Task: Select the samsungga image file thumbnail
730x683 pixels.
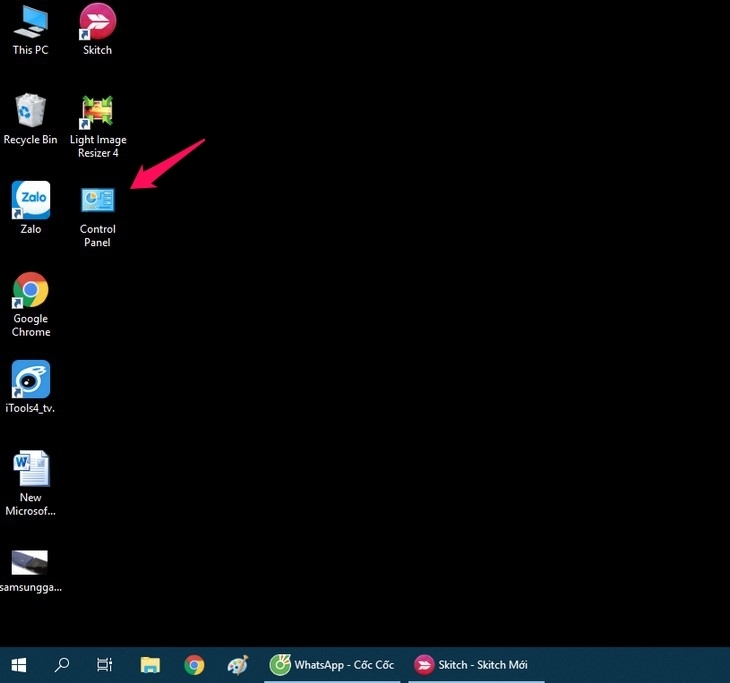Action: [x=30, y=562]
